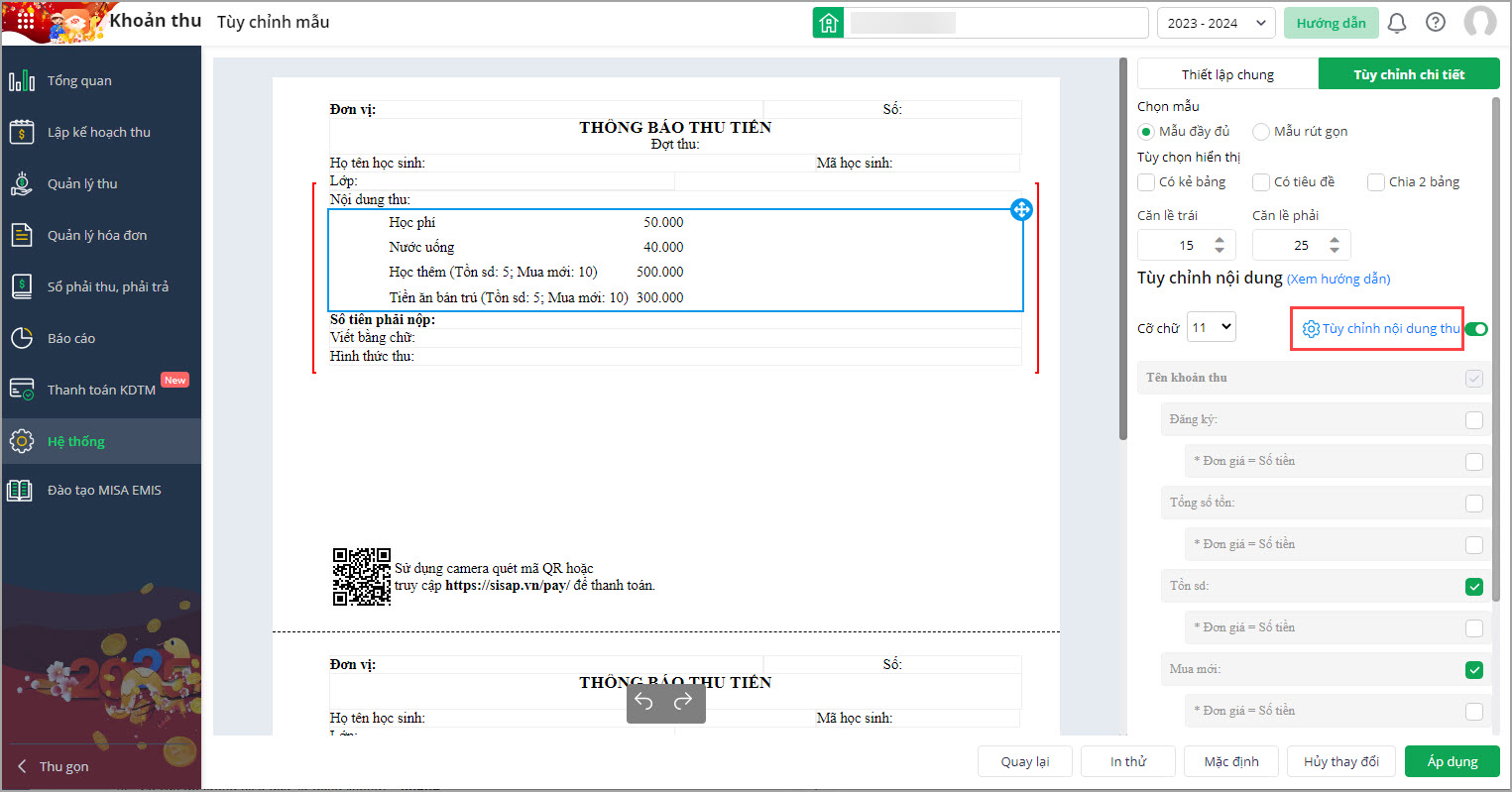Uncheck the Mua mới checkbox
This screenshot has height=792, width=1512.
click(x=1474, y=670)
